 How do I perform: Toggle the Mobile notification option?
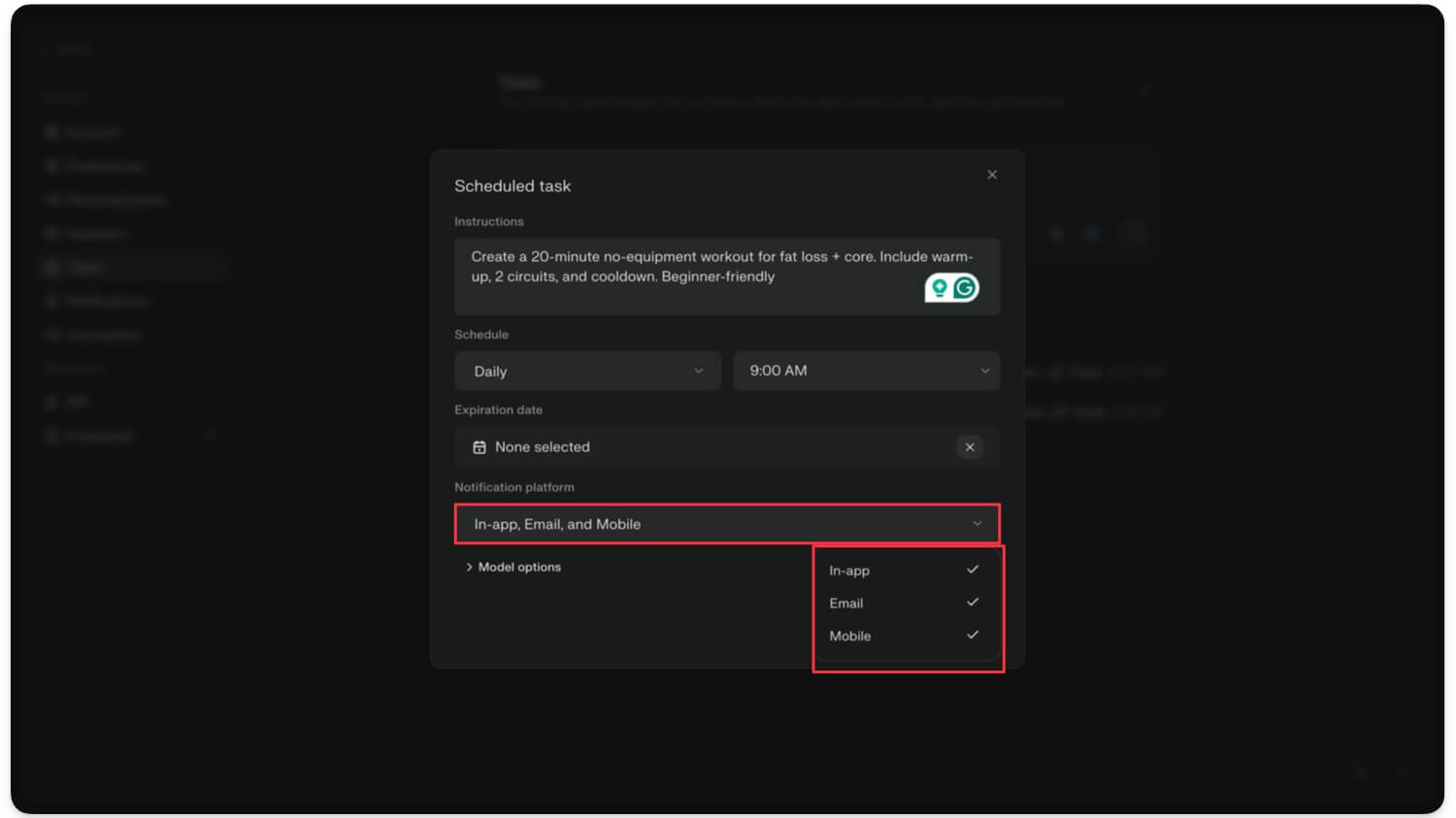point(903,636)
